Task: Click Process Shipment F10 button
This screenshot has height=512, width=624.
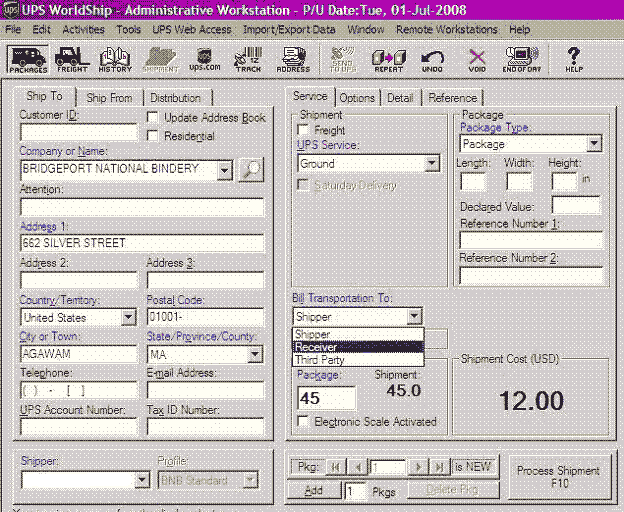Action: coord(559,477)
